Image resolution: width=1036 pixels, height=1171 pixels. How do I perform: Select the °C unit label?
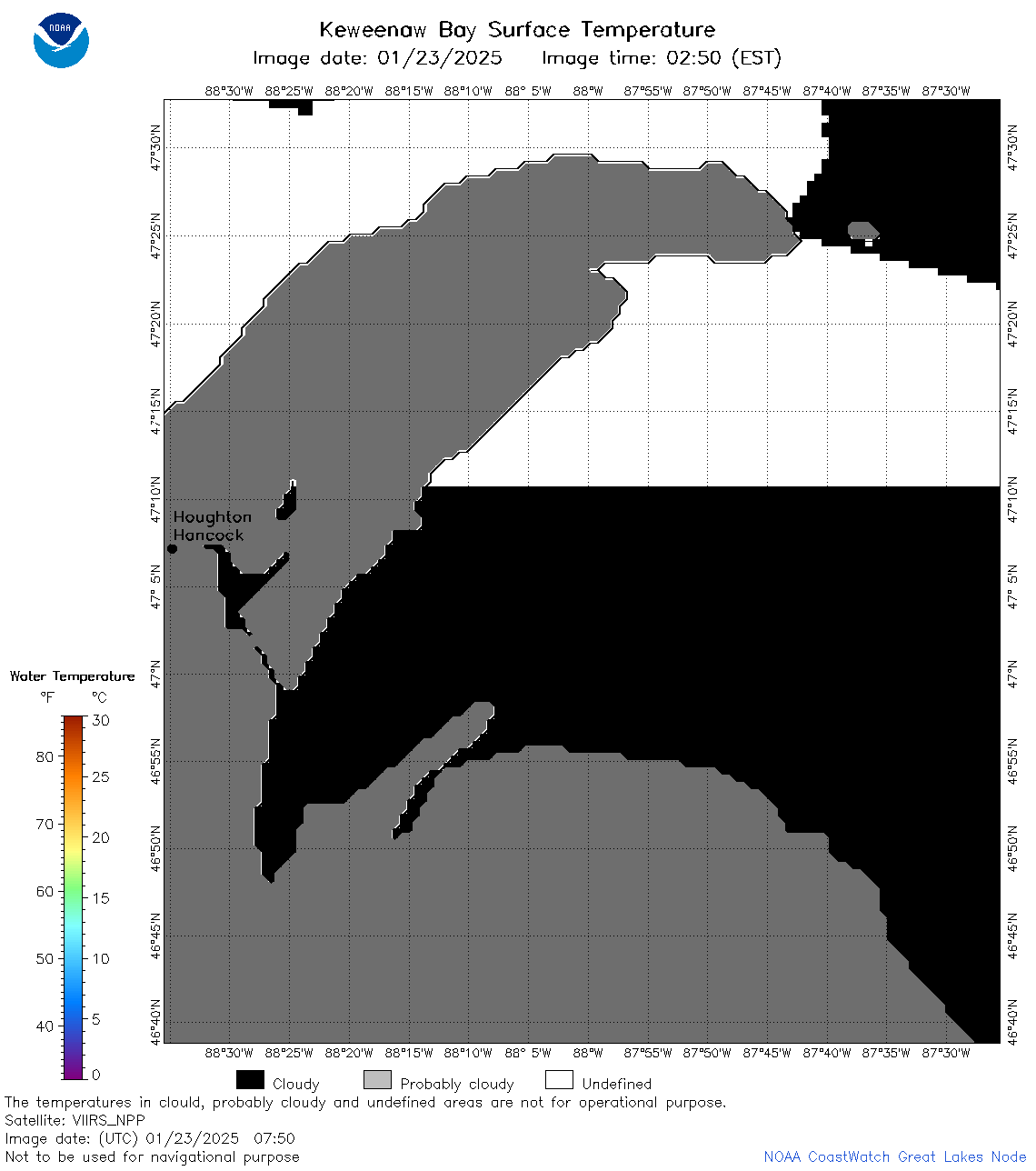(x=99, y=697)
